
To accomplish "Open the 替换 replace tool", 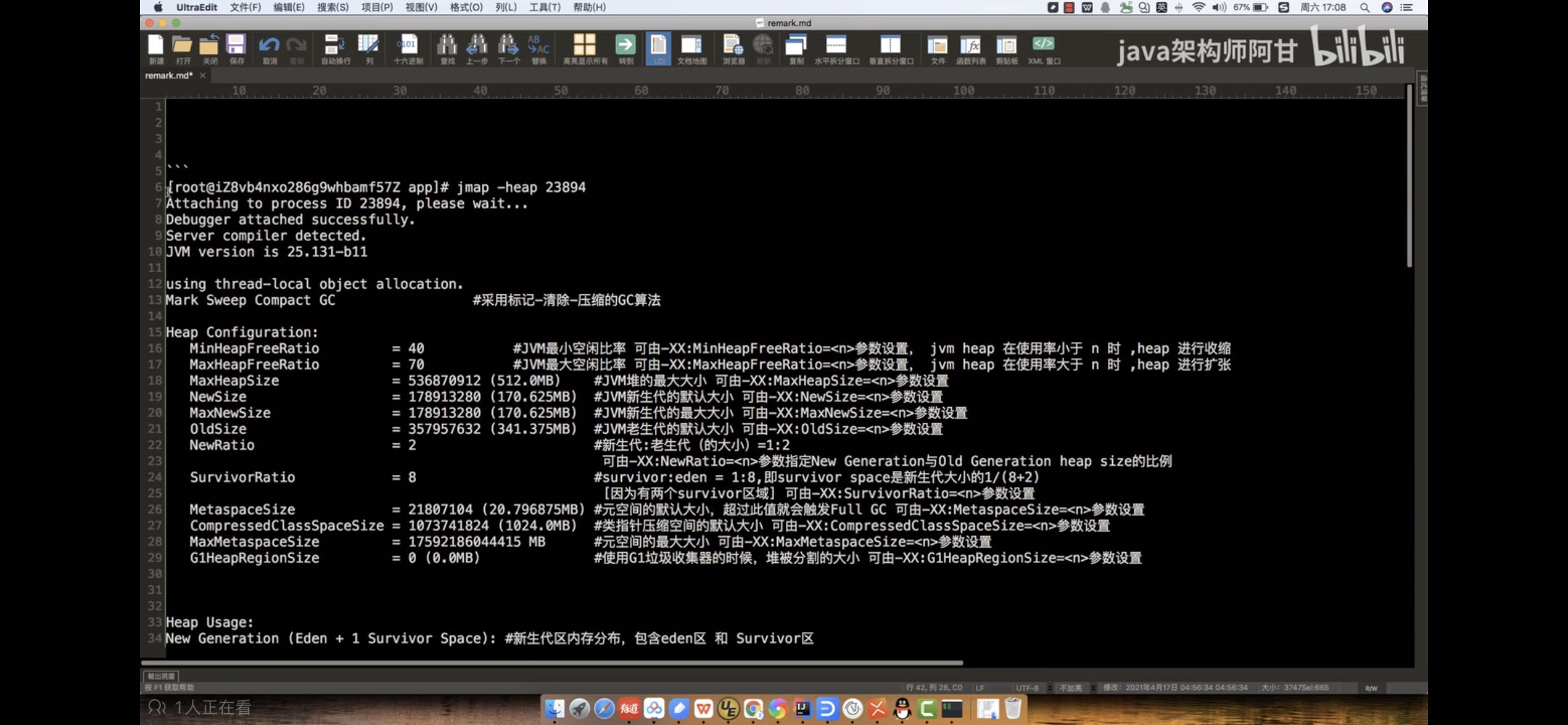I will point(539,49).
